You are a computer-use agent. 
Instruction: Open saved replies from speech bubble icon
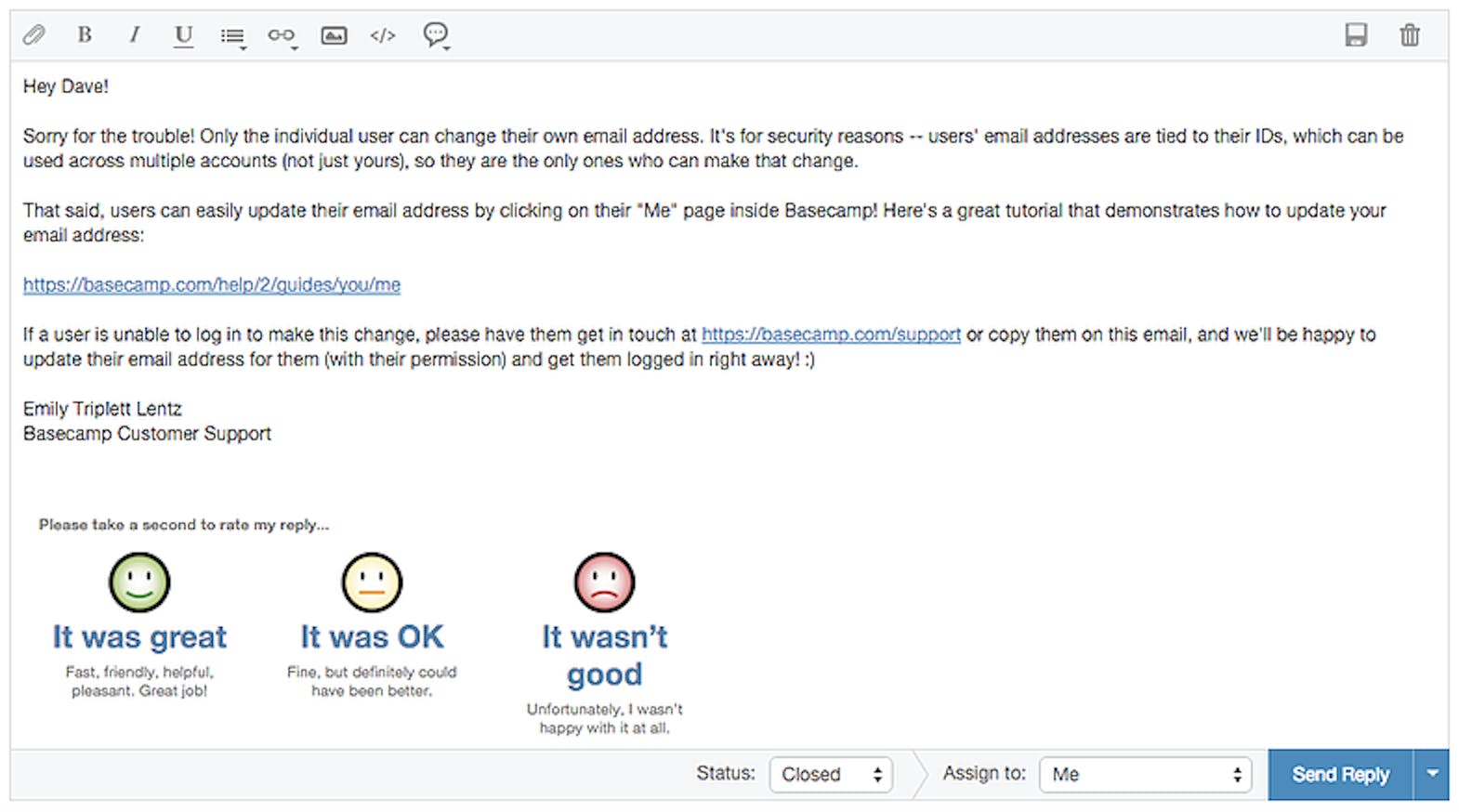(436, 35)
